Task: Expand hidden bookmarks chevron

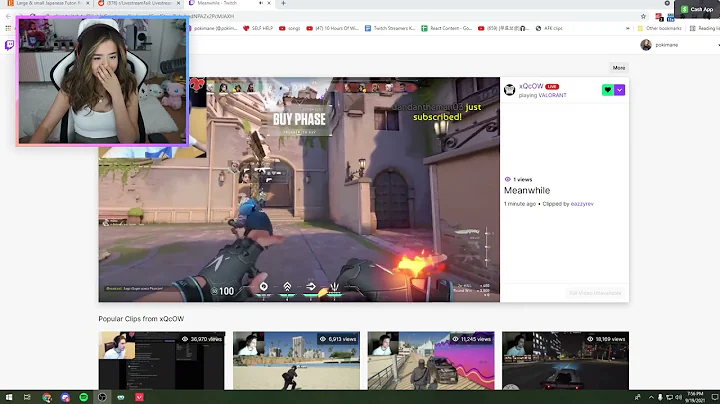Action: [x=627, y=28]
